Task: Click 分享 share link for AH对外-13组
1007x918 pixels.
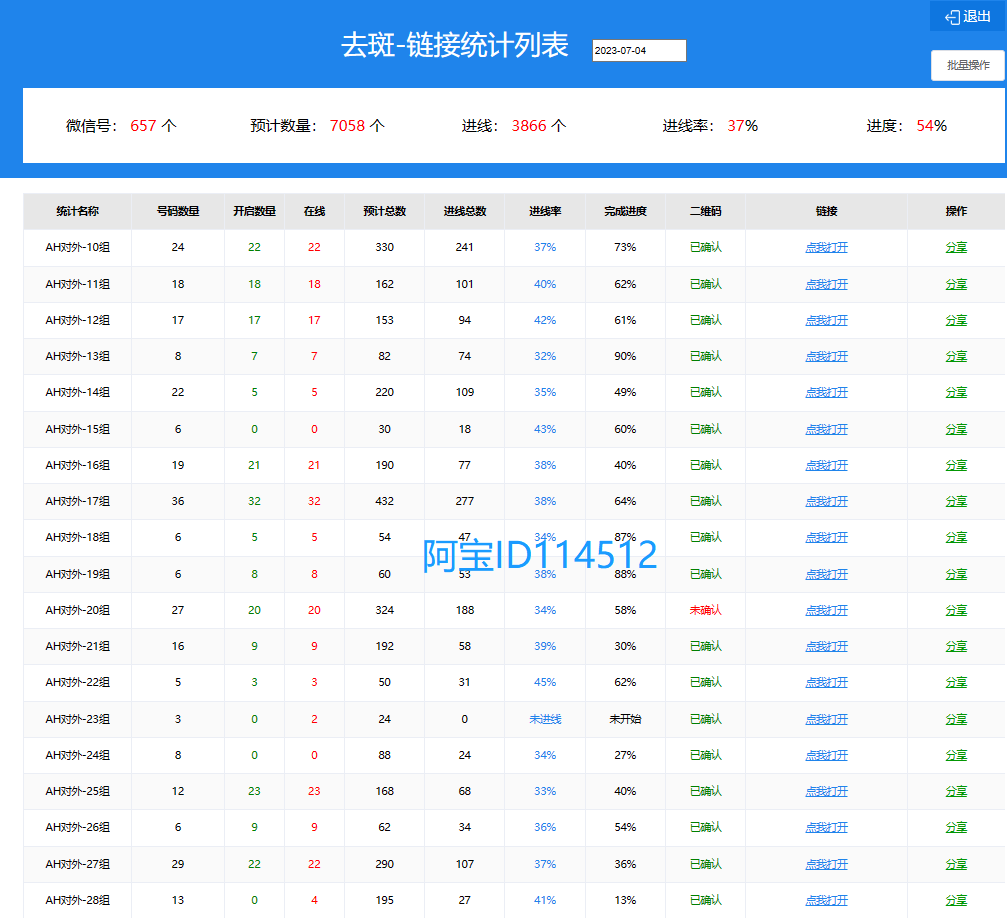Action: 956,356
